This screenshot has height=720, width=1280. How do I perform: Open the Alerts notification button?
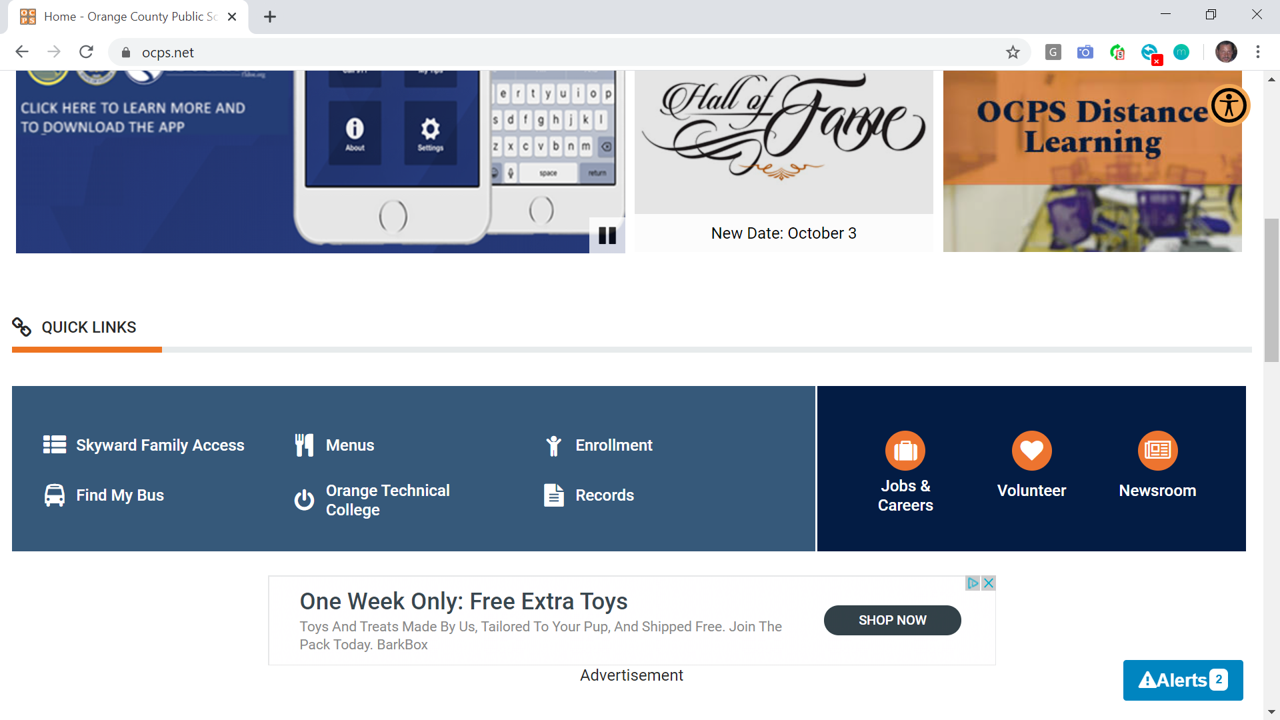tap(1183, 680)
